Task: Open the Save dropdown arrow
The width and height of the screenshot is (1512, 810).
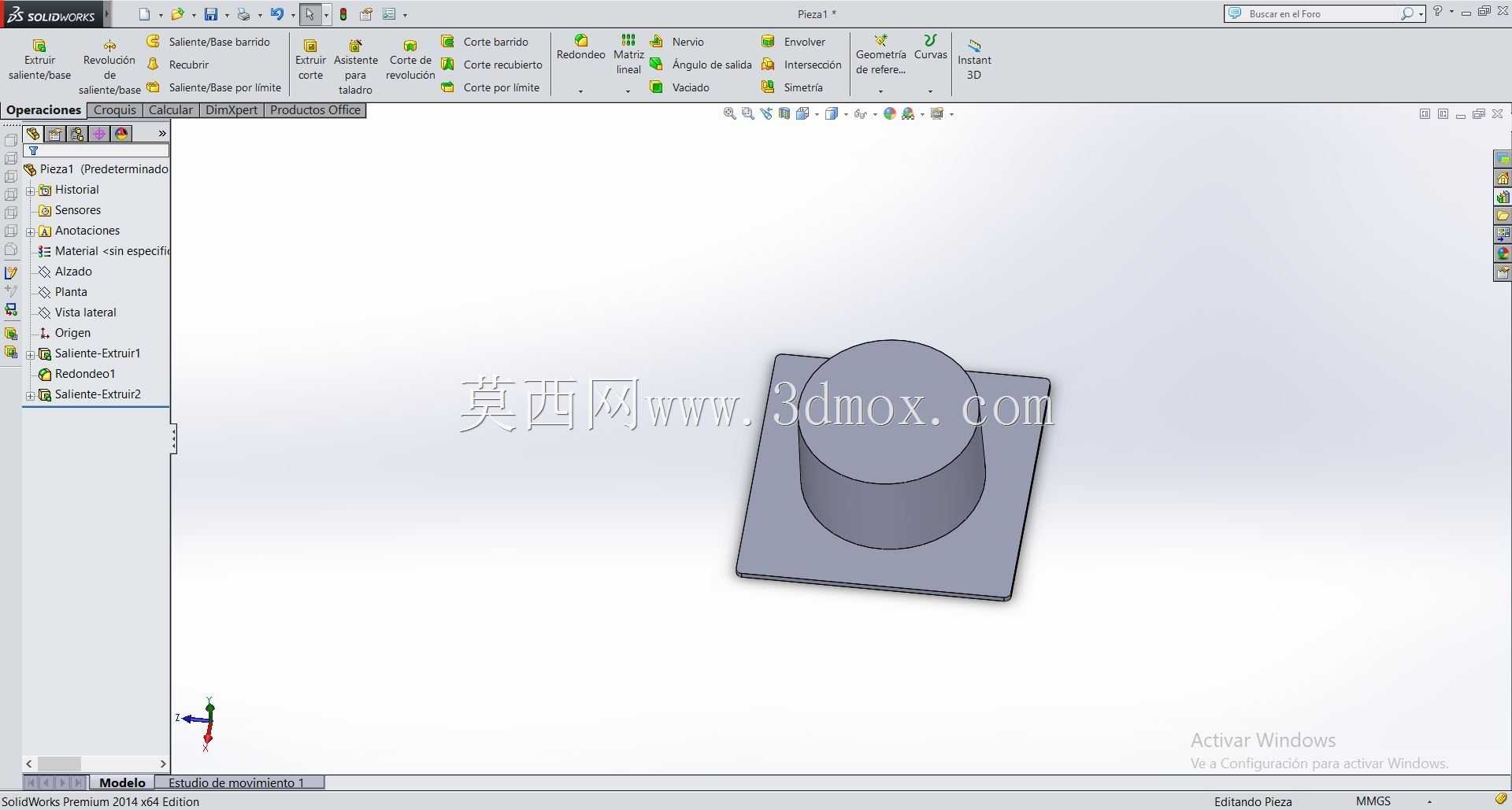Action: pos(227,15)
